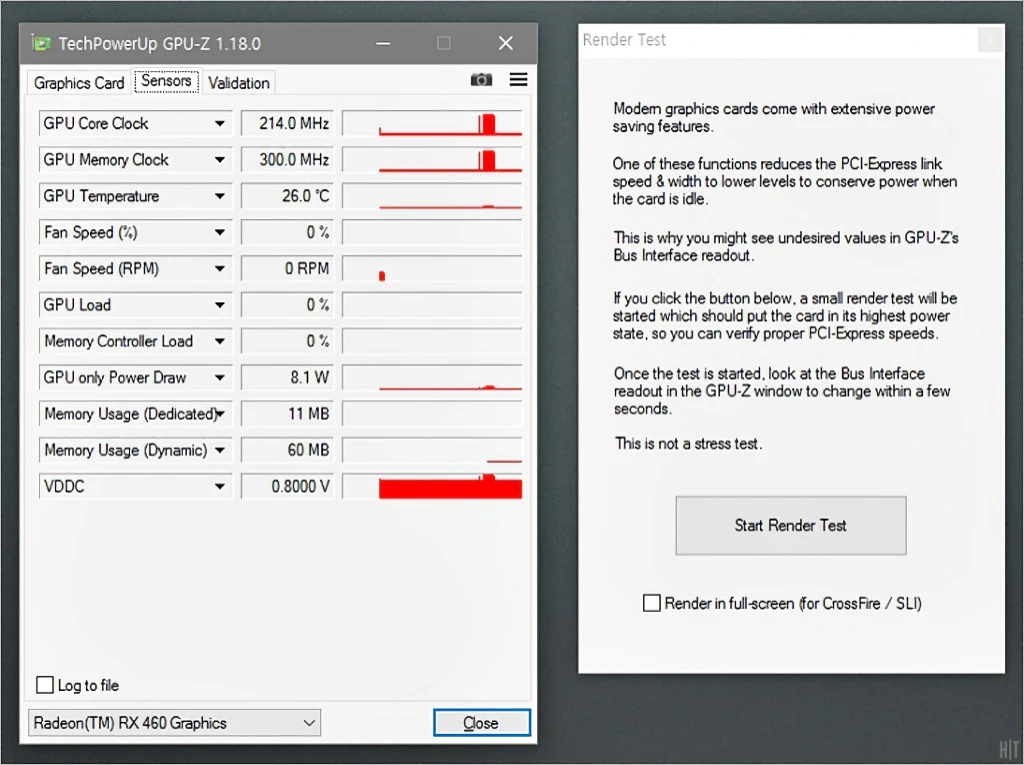Open the Memory Usage (Dedicated) dropdown
The height and width of the screenshot is (765, 1024).
coord(220,414)
